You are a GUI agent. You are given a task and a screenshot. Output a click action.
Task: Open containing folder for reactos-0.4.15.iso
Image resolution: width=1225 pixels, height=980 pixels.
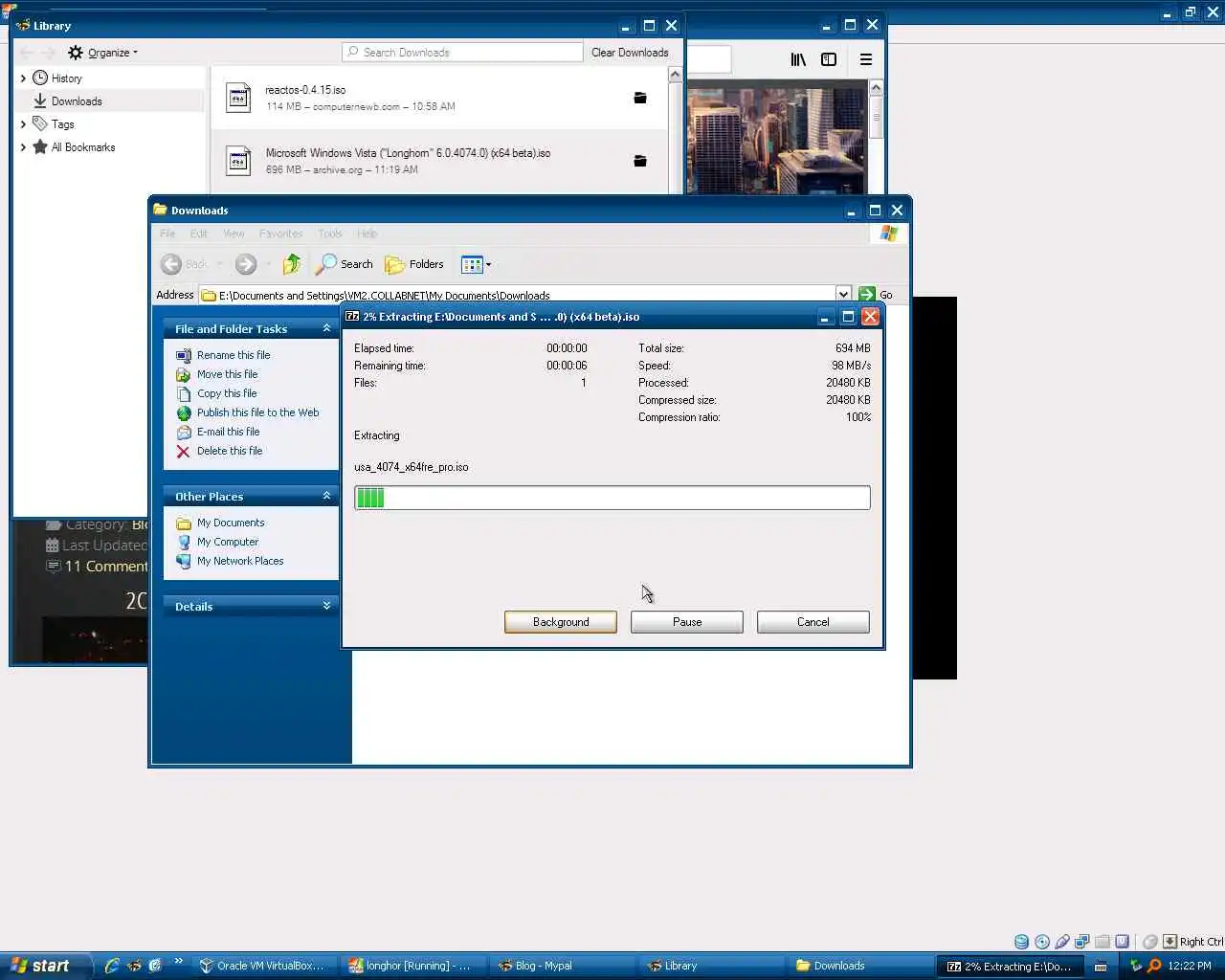point(640,98)
